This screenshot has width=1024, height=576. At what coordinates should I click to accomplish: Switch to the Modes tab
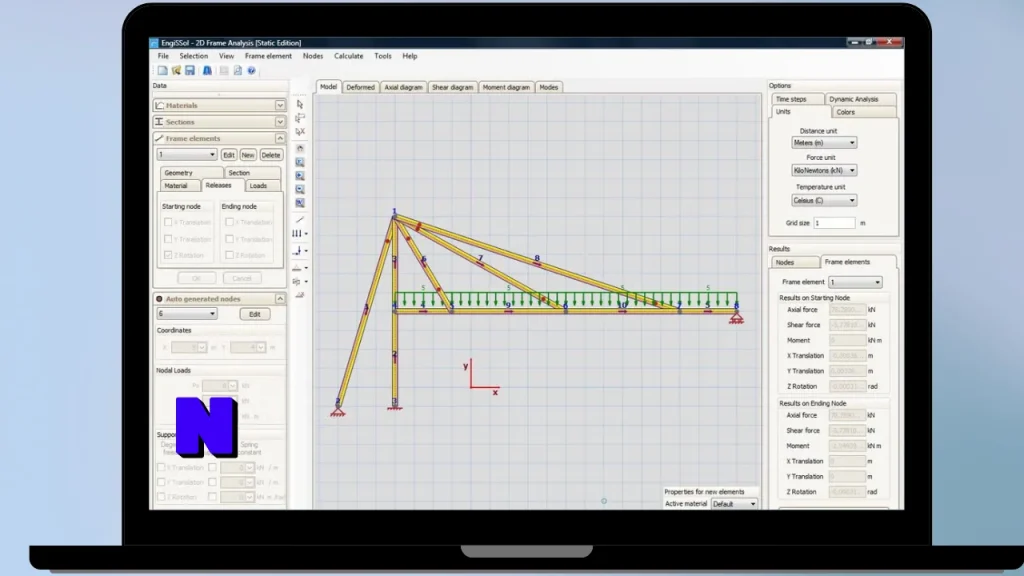tap(549, 88)
